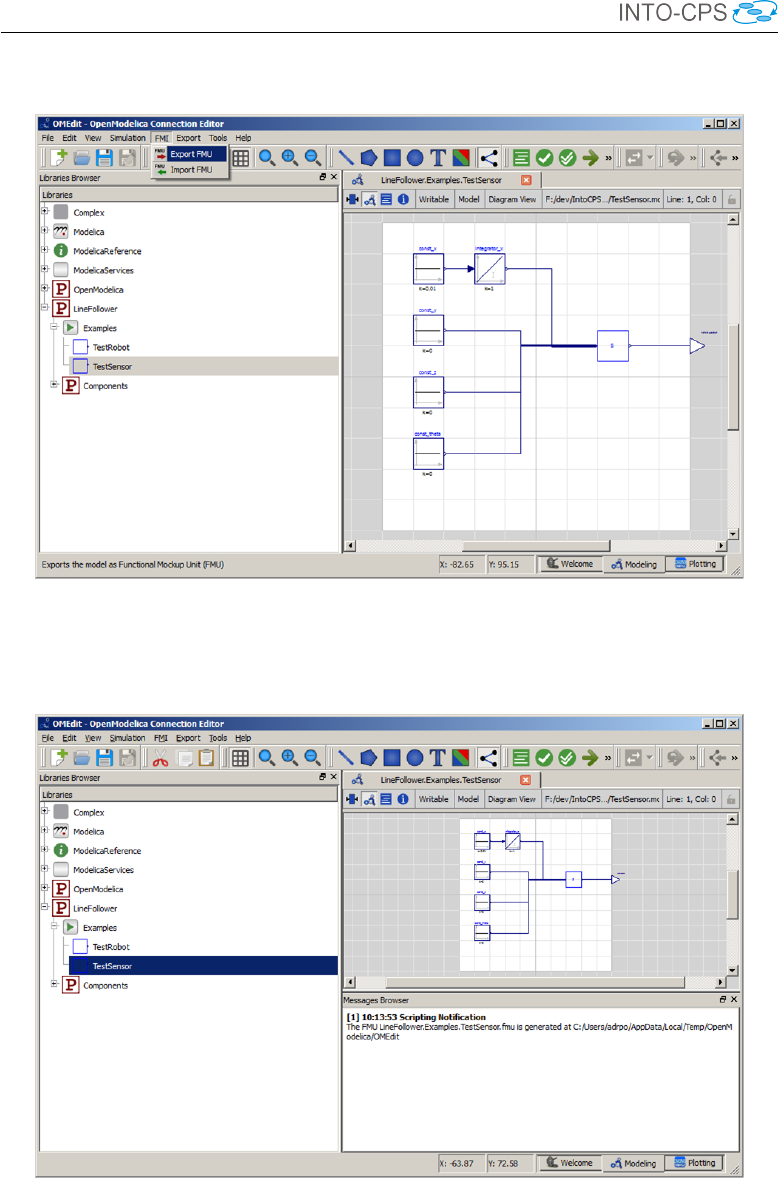Screen dimensions: 778x1178
Task: Click Check Model checkmark in Messages Browser window
Action: [x=544, y=758]
